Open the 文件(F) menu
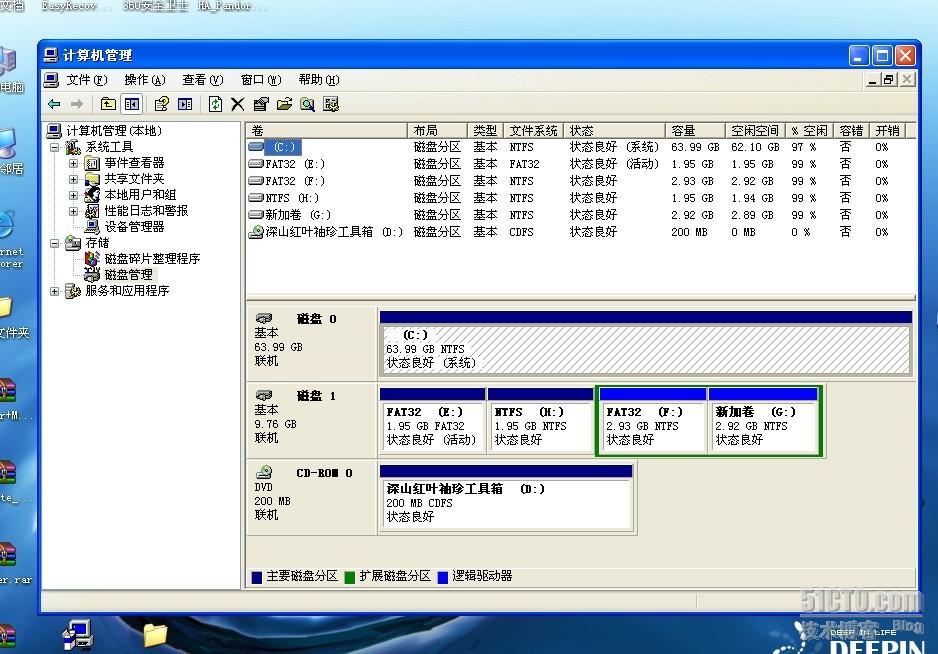This screenshot has width=938, height=654. click(x=87, y=80)
